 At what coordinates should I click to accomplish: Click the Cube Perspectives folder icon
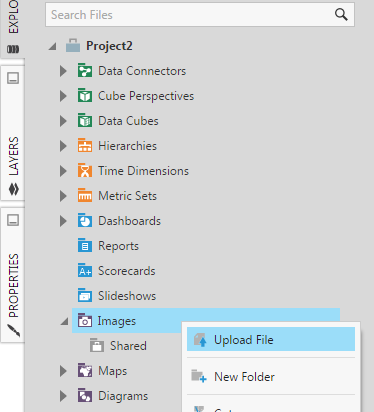click(x=85, y=95)
